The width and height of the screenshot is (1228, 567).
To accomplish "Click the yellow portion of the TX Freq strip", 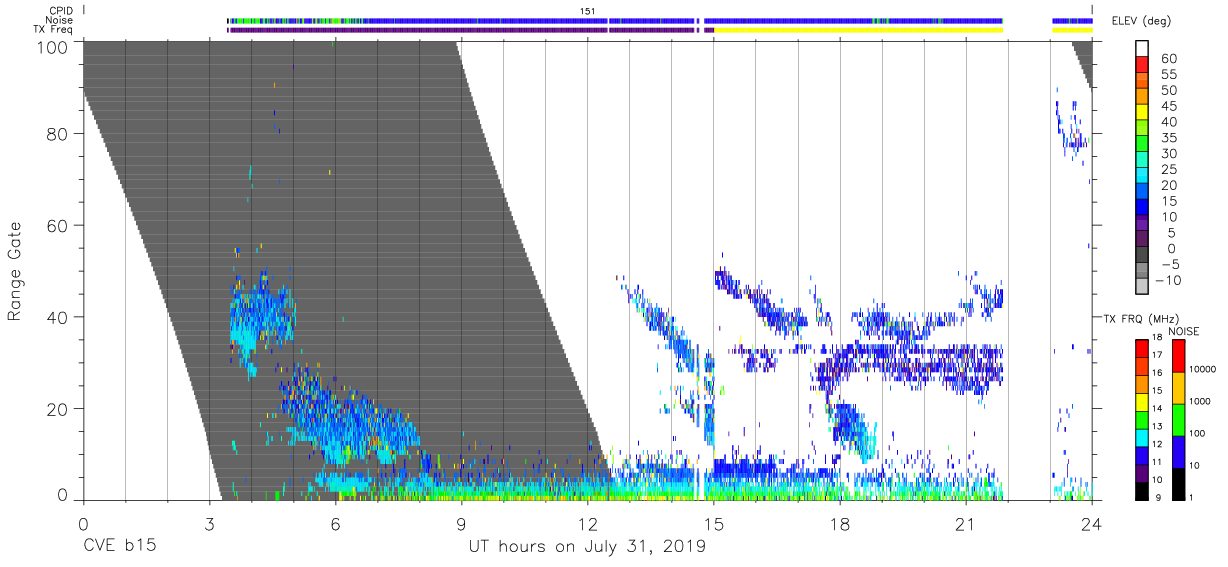I will [x=858, y=30].
